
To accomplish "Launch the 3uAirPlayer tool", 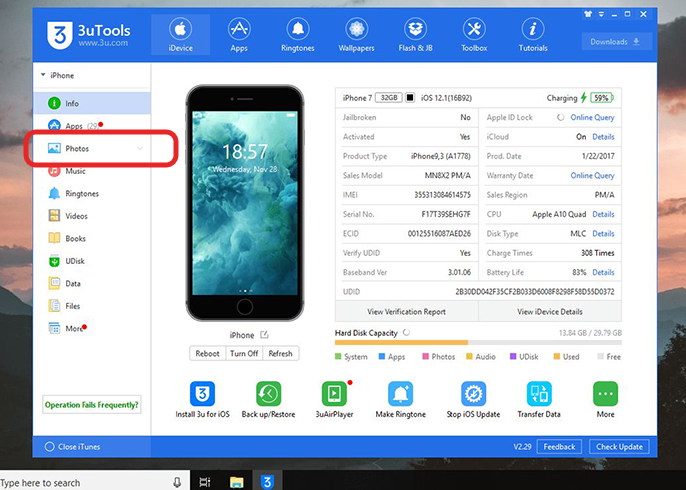I will point(333,393).
